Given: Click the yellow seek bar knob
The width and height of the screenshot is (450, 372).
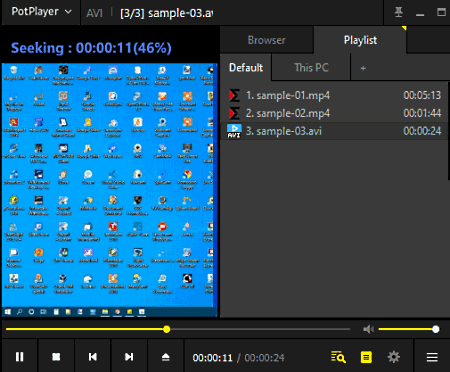Looking at the screenshot, I should coord(167,329).
